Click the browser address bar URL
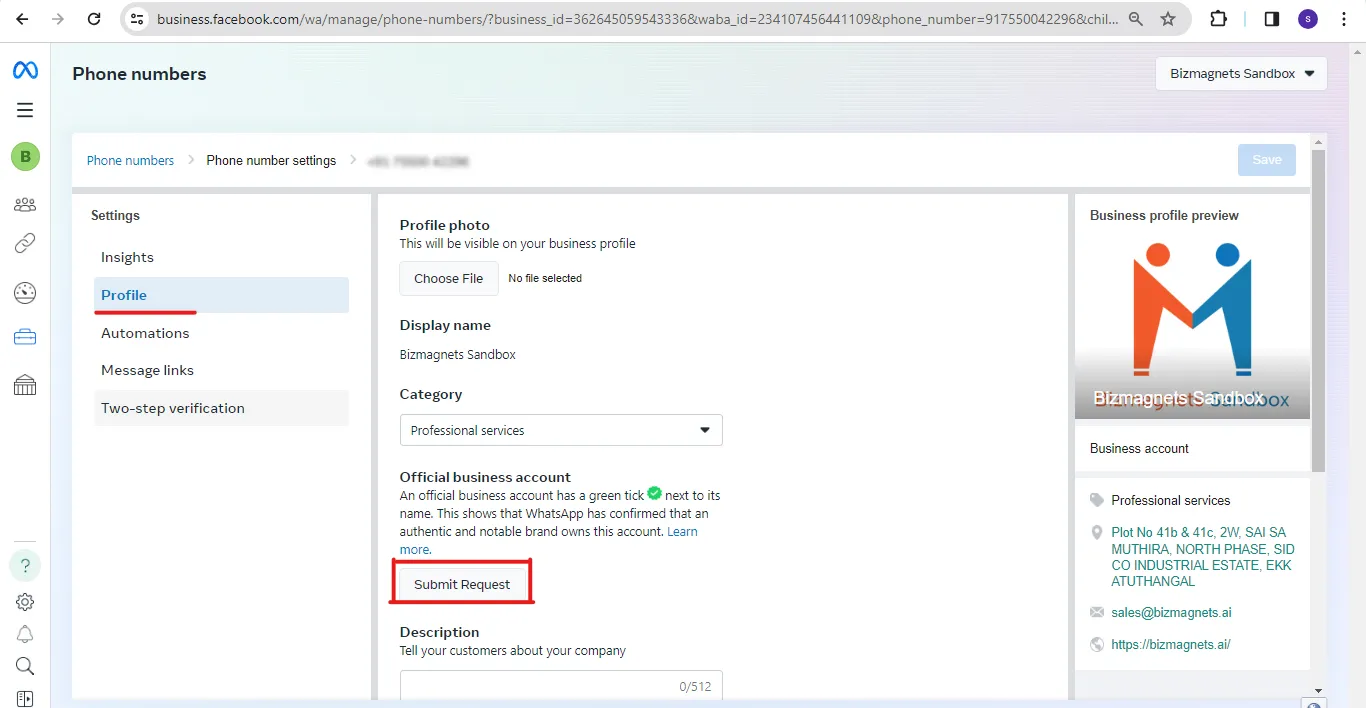Image resolution: width=1366 pixels, height=708 pixels. pos(635,19)
